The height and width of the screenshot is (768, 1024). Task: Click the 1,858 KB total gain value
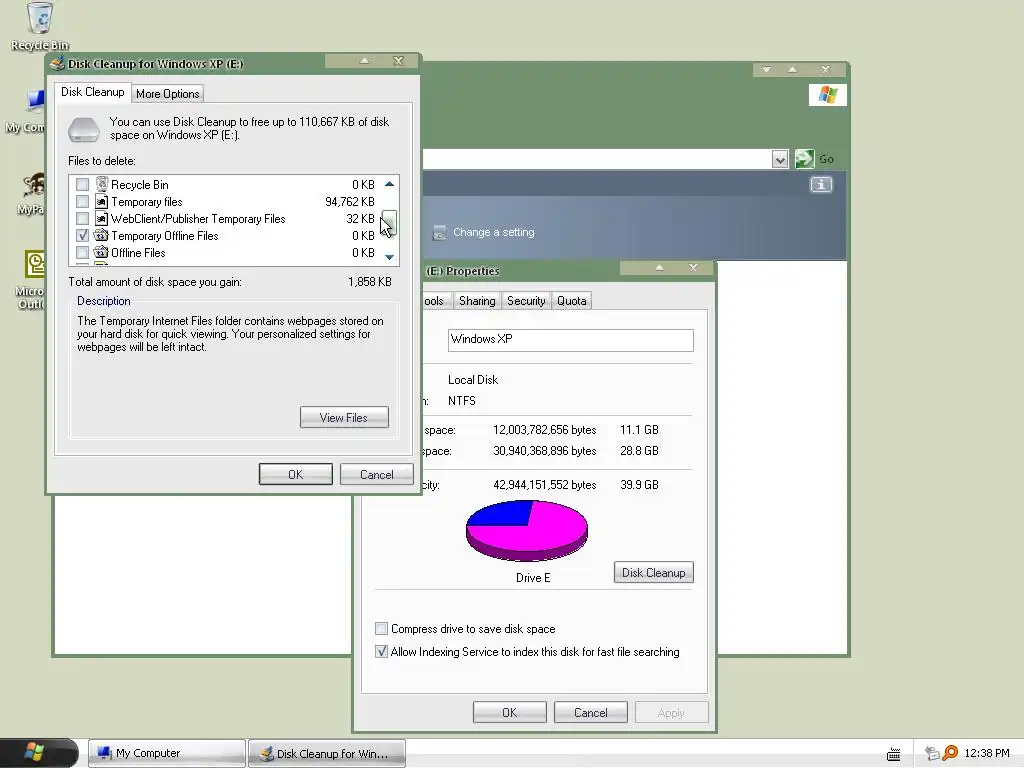pyautogui.click(x=370, y=281)
